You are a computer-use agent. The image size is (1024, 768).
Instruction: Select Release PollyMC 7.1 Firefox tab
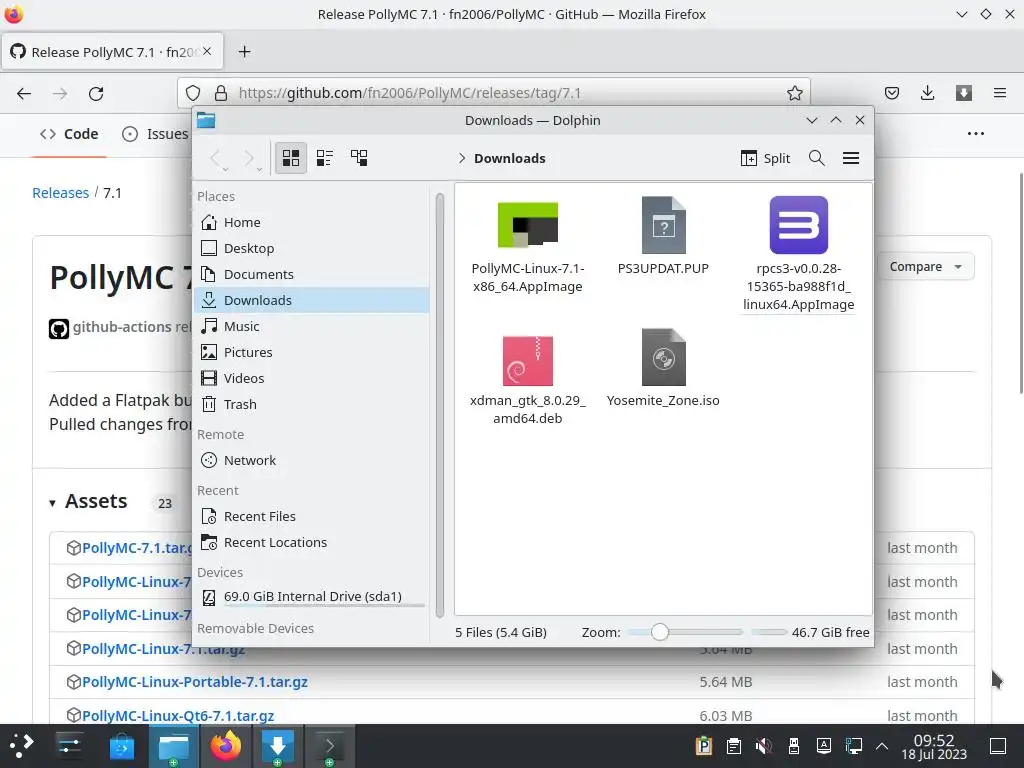(112, 52)
